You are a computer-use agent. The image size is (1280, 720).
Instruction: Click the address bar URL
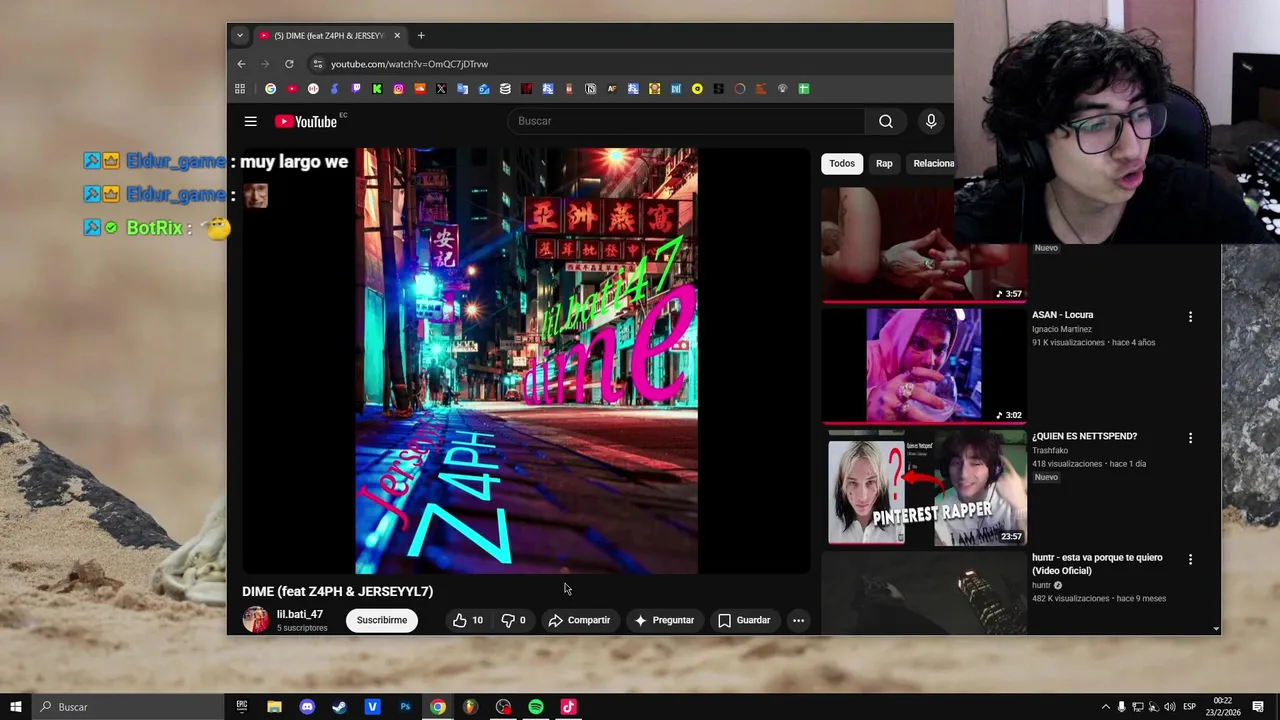(409, 64)
